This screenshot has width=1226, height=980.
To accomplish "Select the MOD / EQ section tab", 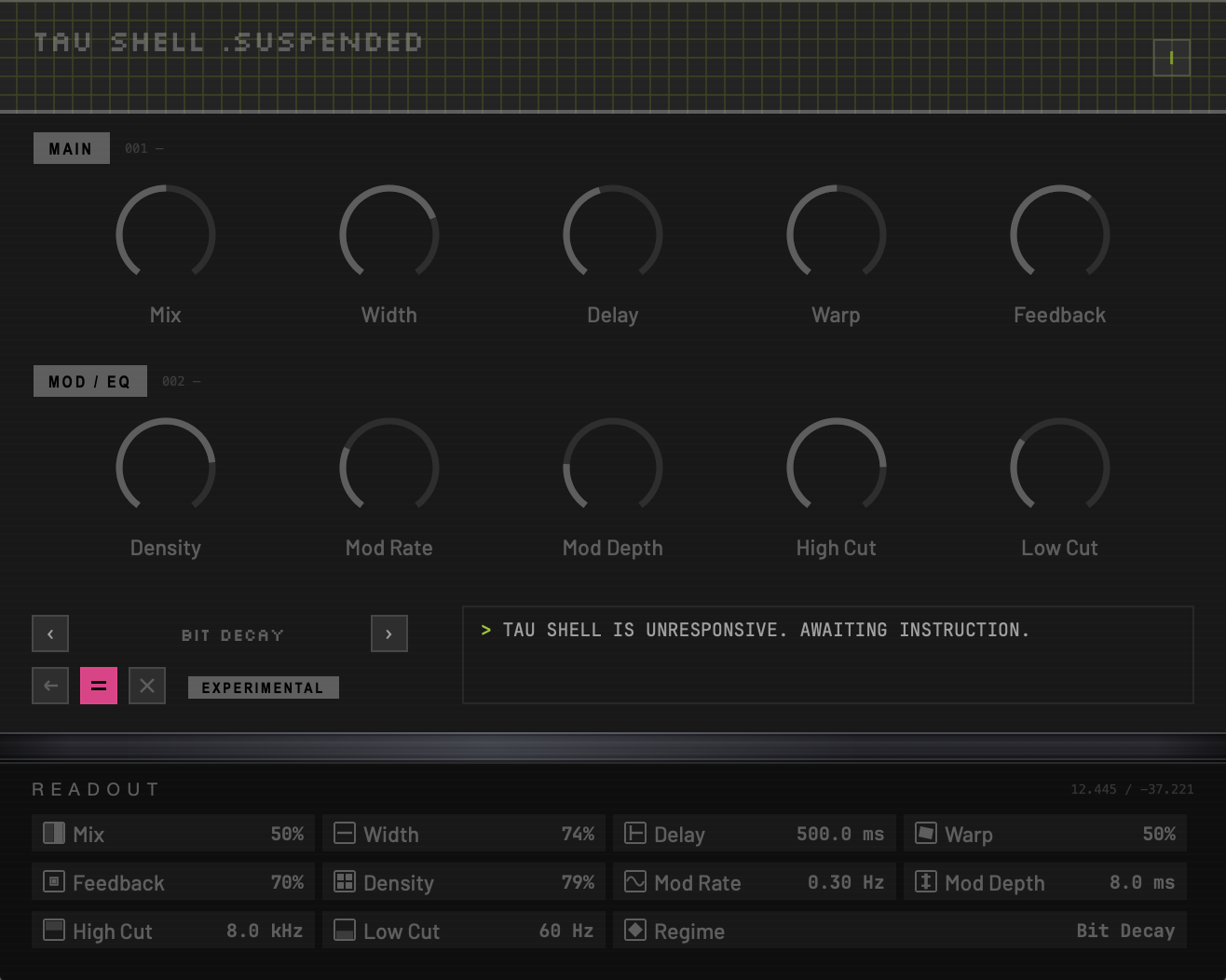I will point(90,381).
